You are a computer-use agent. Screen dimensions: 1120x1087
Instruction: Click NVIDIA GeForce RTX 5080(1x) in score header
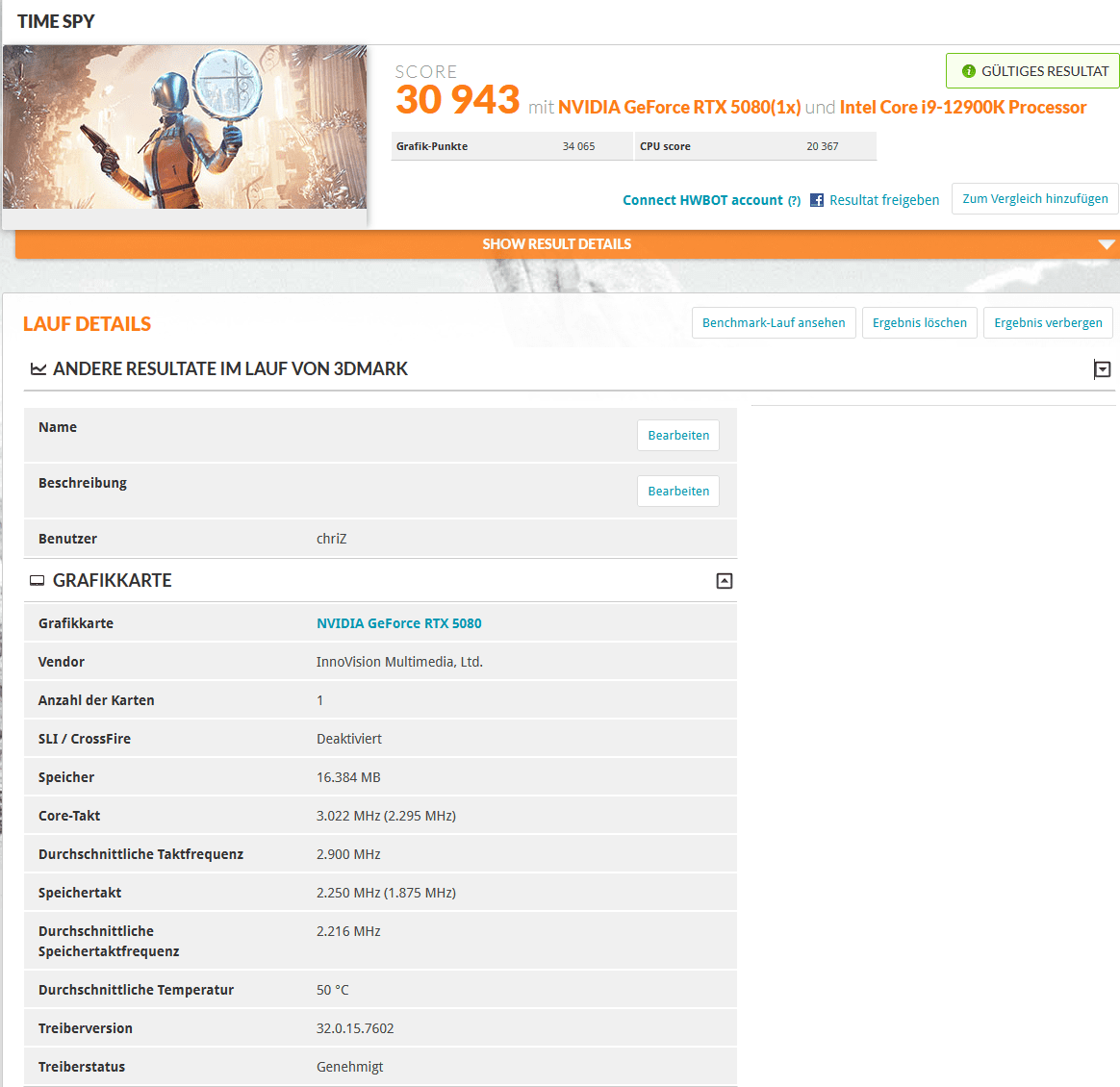[679, 107]
